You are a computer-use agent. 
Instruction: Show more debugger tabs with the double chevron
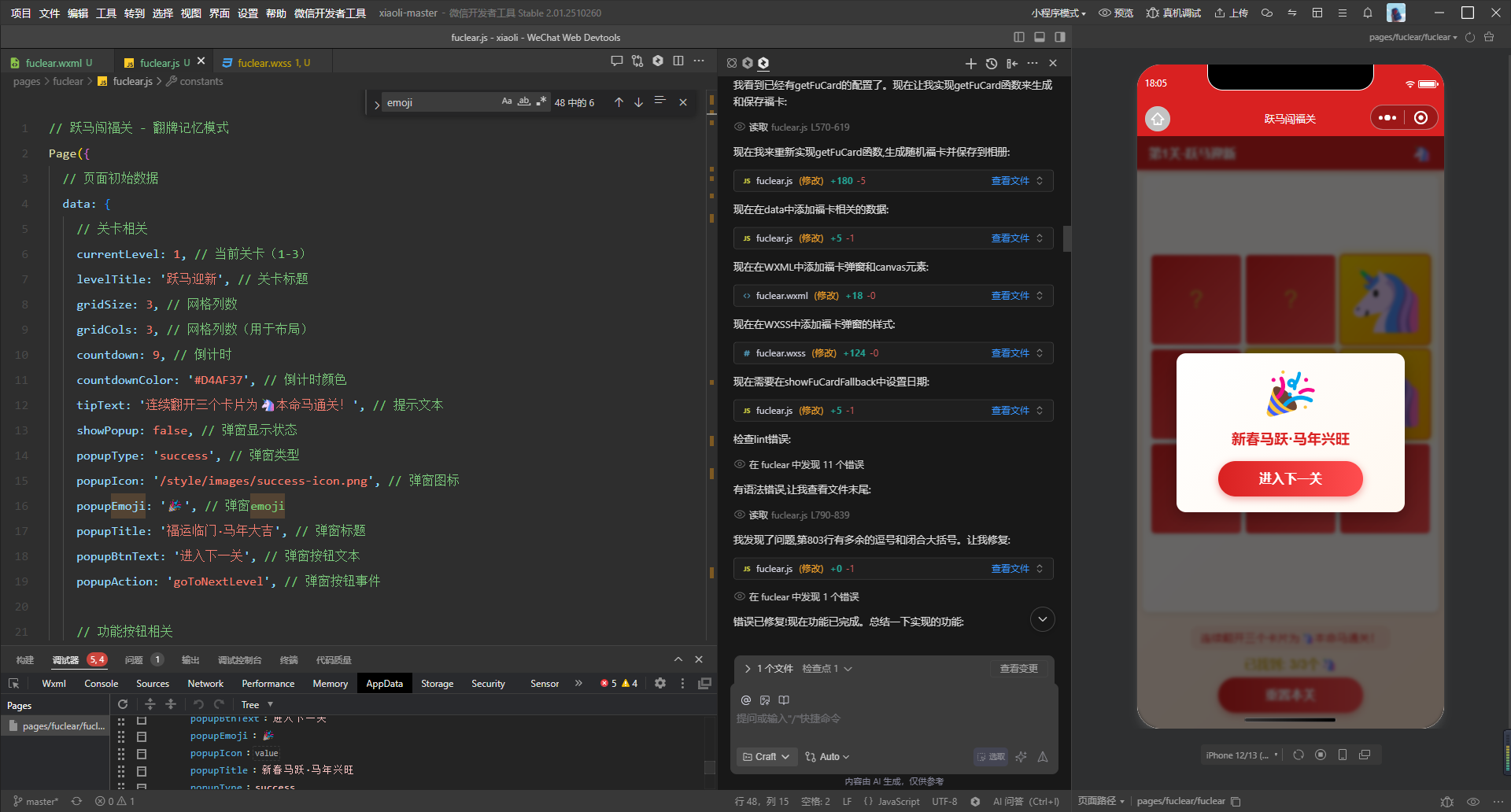point(578,683)
